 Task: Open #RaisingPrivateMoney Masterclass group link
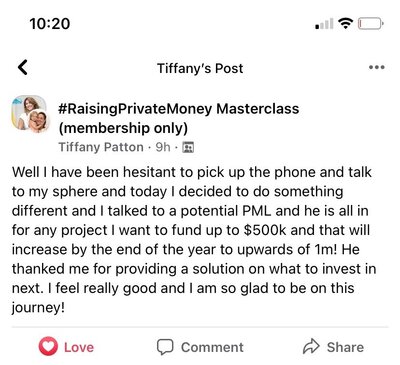[179, 109]
